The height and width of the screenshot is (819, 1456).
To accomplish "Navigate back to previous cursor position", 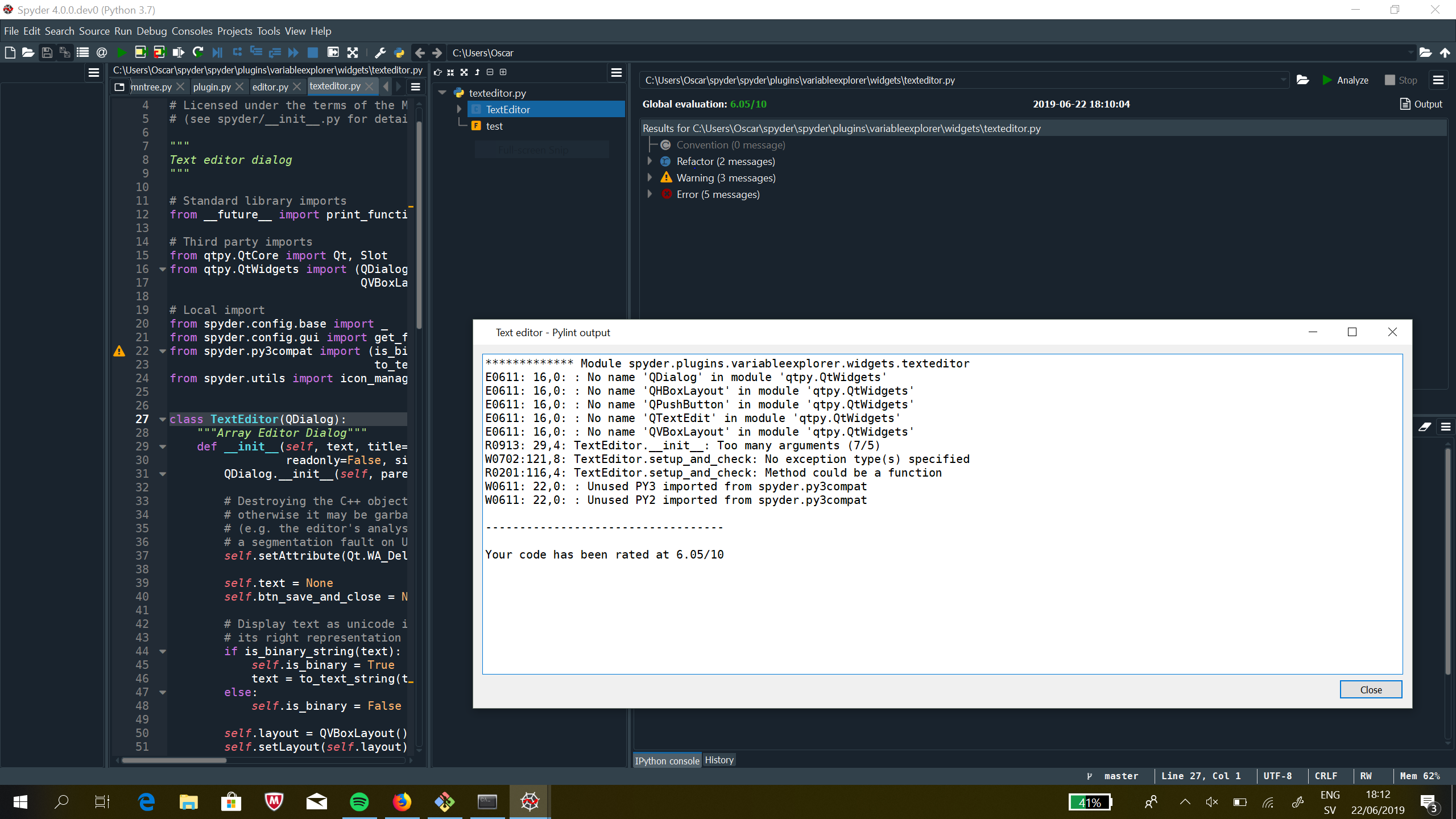I will [x=420, y=52].
